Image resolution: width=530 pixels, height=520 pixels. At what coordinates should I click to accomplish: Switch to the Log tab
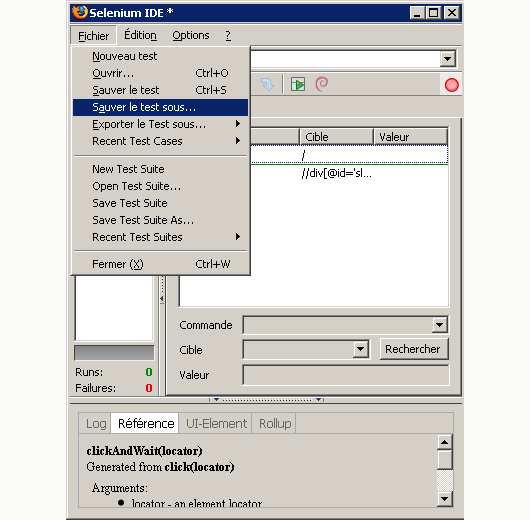(96, 423)
